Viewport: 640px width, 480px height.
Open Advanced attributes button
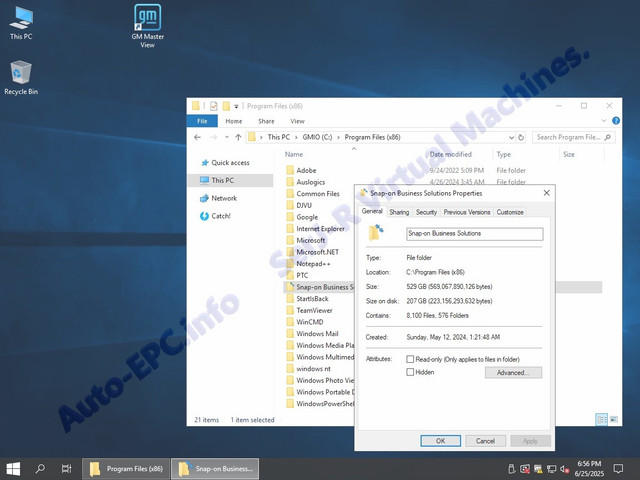point(513,373)
